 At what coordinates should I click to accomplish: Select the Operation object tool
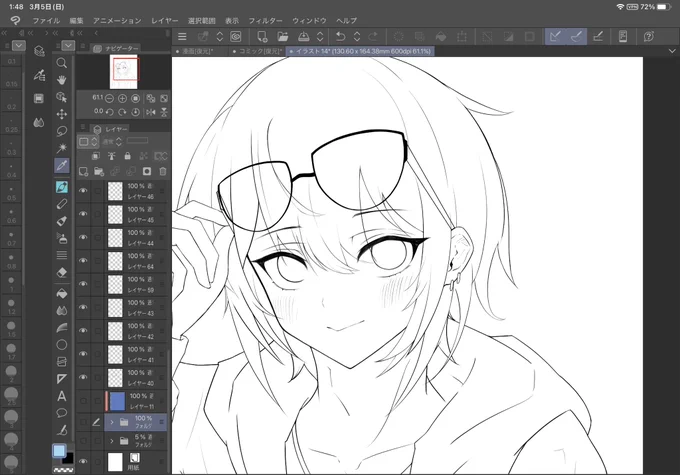[62, 97]
